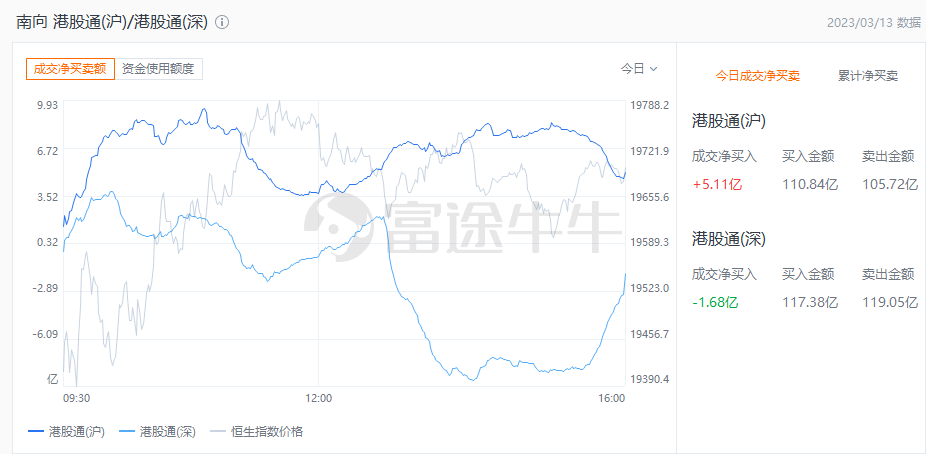The width and height of the screenshot is (926, 454).
Task: Click the 12:00 time axis marker
Action: (x=317, y=398)
